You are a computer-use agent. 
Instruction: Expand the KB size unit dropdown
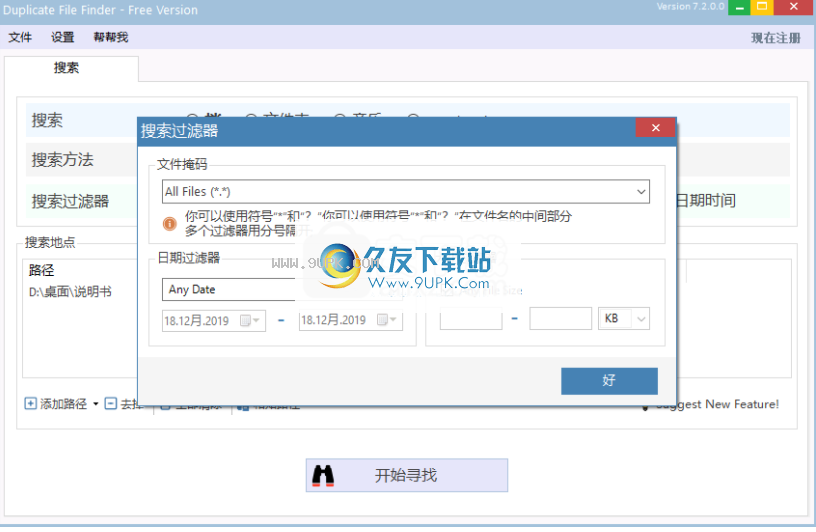coord(641,319)
